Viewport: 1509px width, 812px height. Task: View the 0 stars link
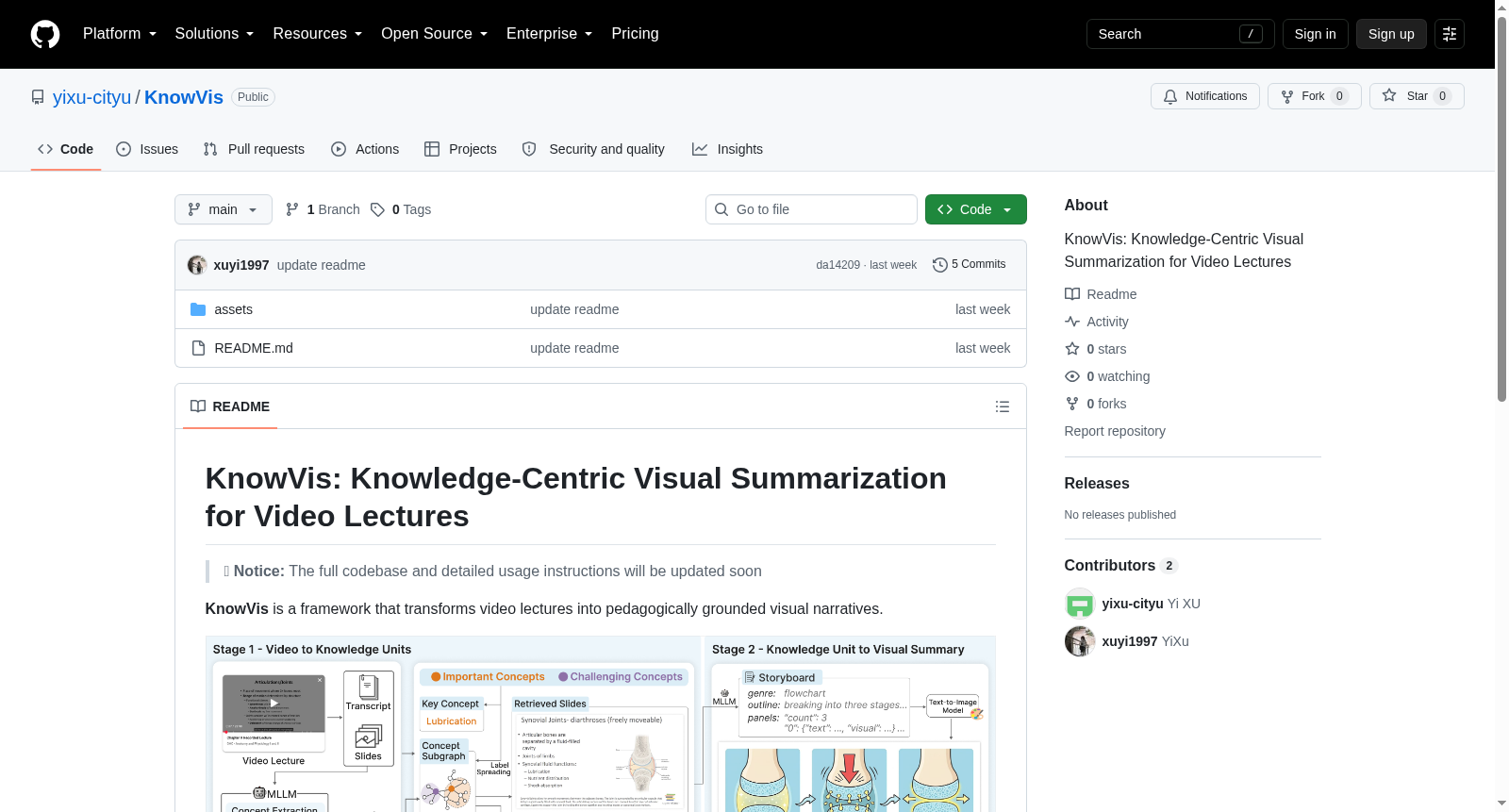tap(1096, 349)
